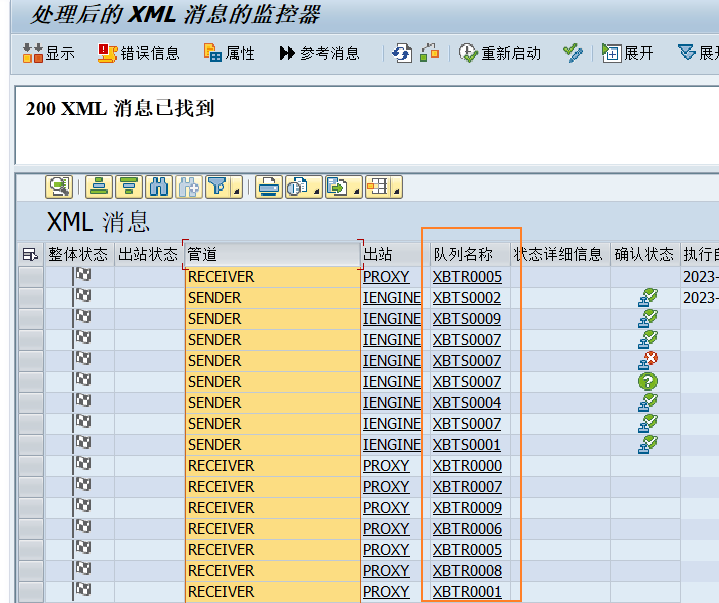Click the find next binoculars-plus icon
The width and height of the screenshot is (719, 603).
point(188,187)
